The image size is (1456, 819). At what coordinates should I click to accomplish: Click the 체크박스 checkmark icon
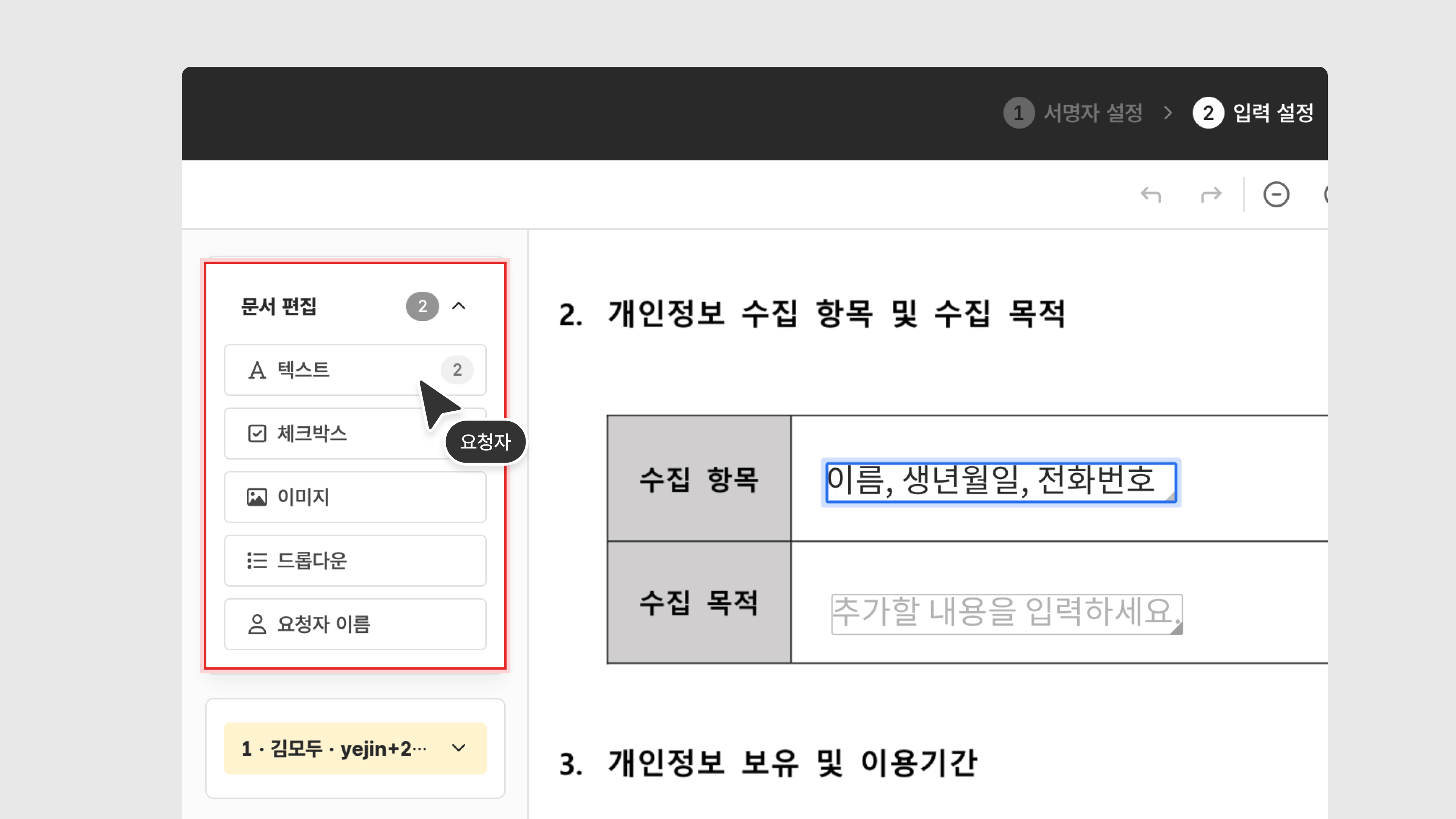coord(257,433)
